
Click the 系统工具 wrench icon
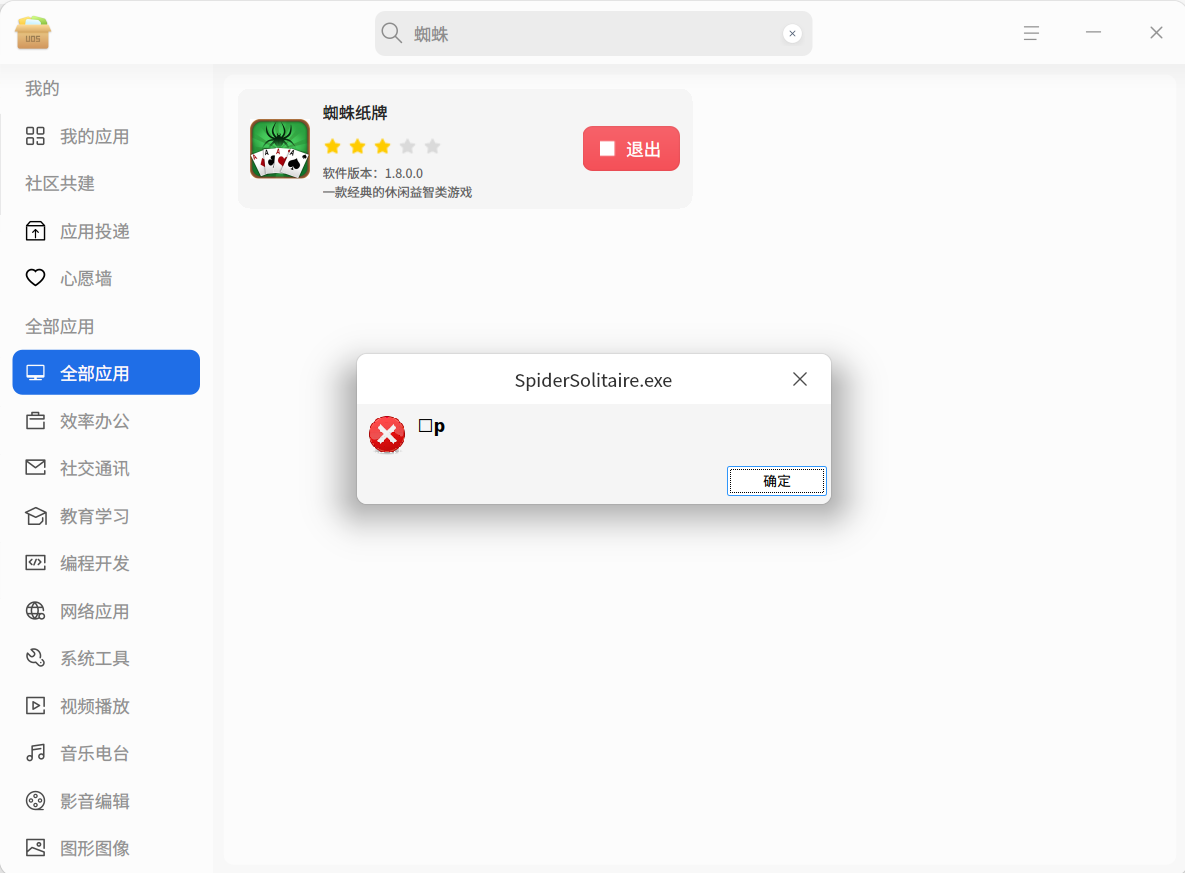[35, 658]
